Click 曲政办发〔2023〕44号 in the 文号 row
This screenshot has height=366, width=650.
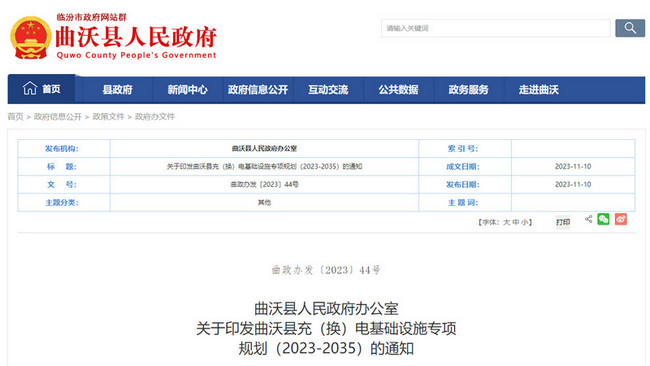point(264,184)
